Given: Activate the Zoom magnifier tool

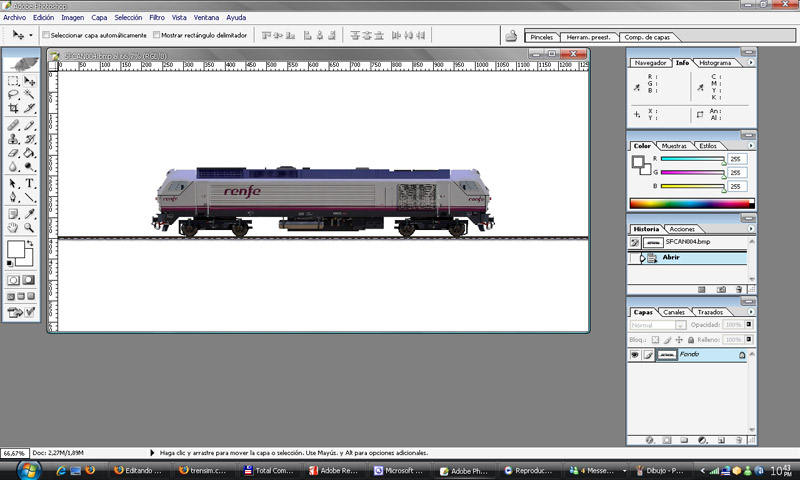Looking at the screenshot, I should tap(30, 228).
